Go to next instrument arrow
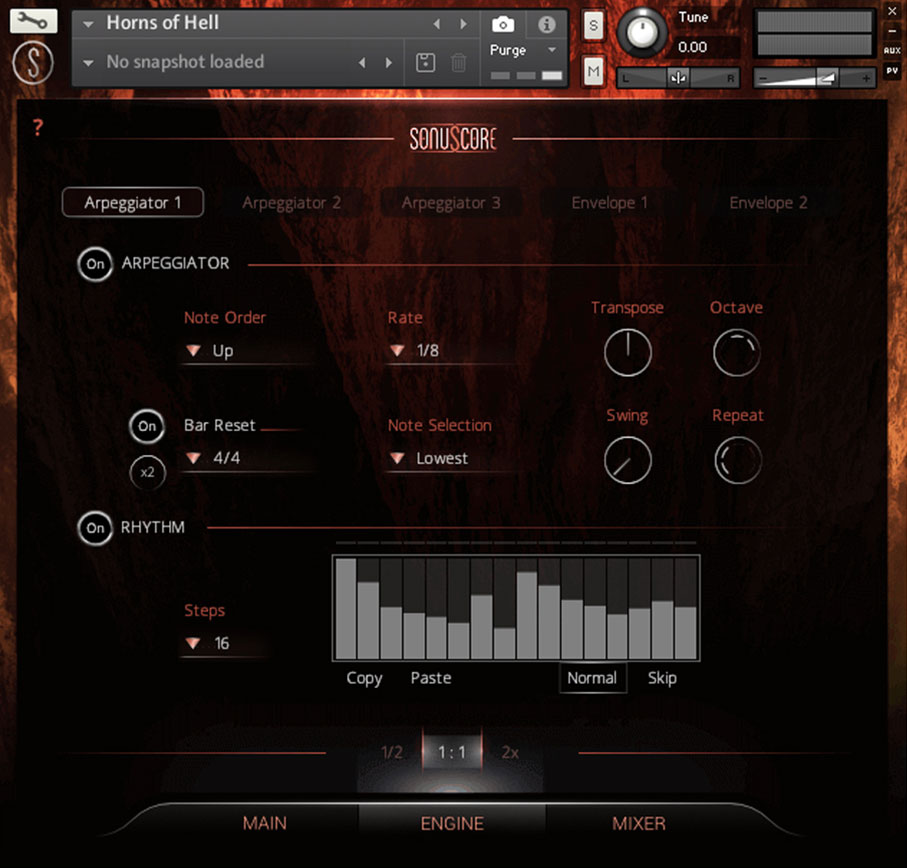This screenshot has height=868, width=907. [x=463, y=24]
